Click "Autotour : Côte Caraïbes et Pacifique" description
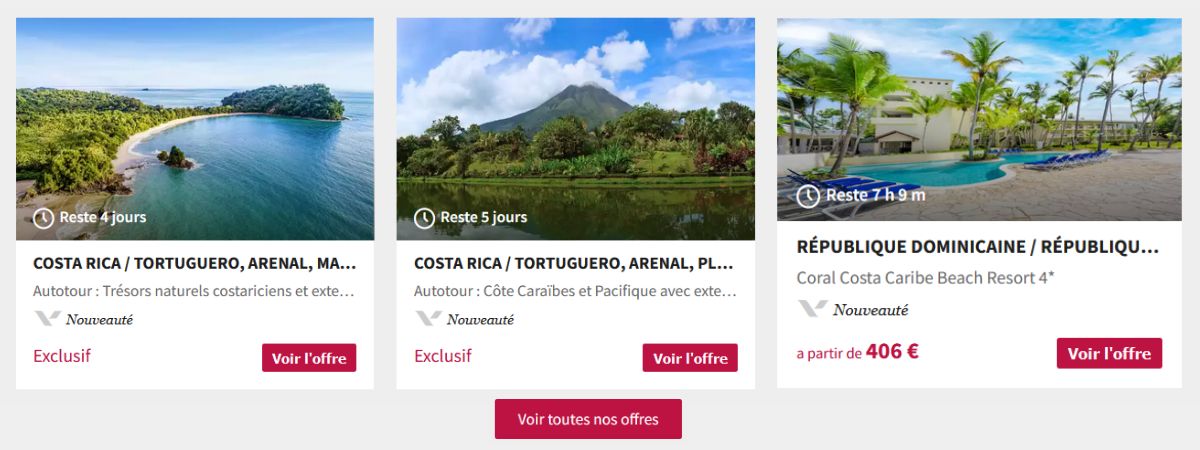The width and height of the screenshot is (1200, 450). click(x=576, y=292)
